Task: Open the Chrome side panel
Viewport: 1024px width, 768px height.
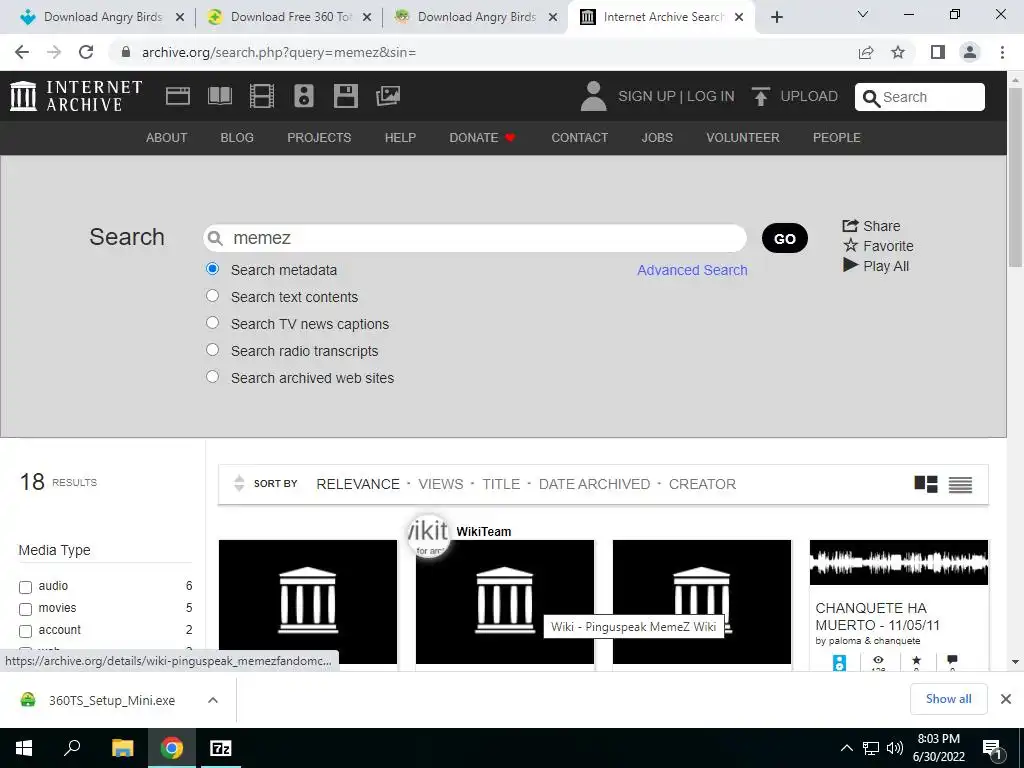Action: pyautogui.click(x=938, y=52)
